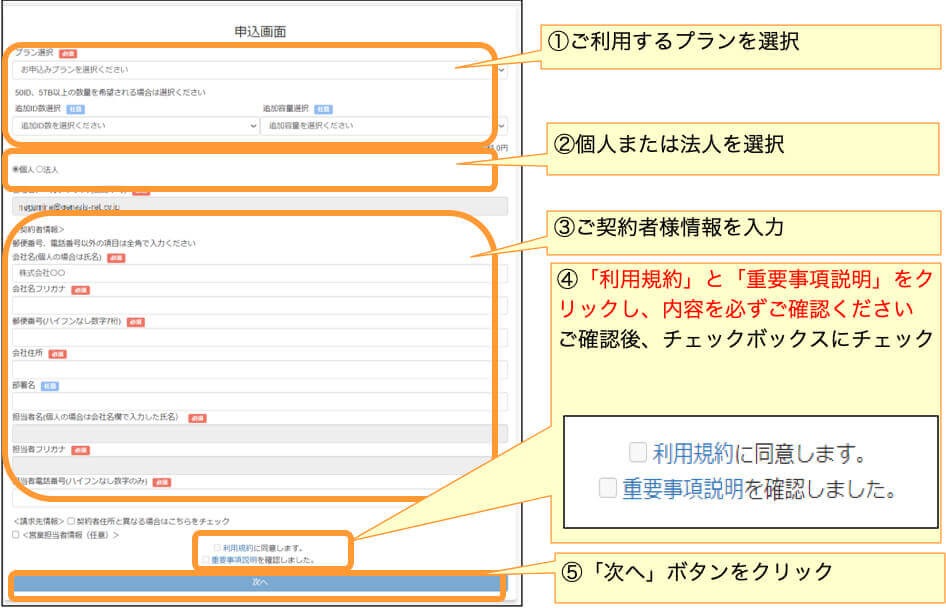Open the 追加容量選択 dropdown

tap(385, 123)
